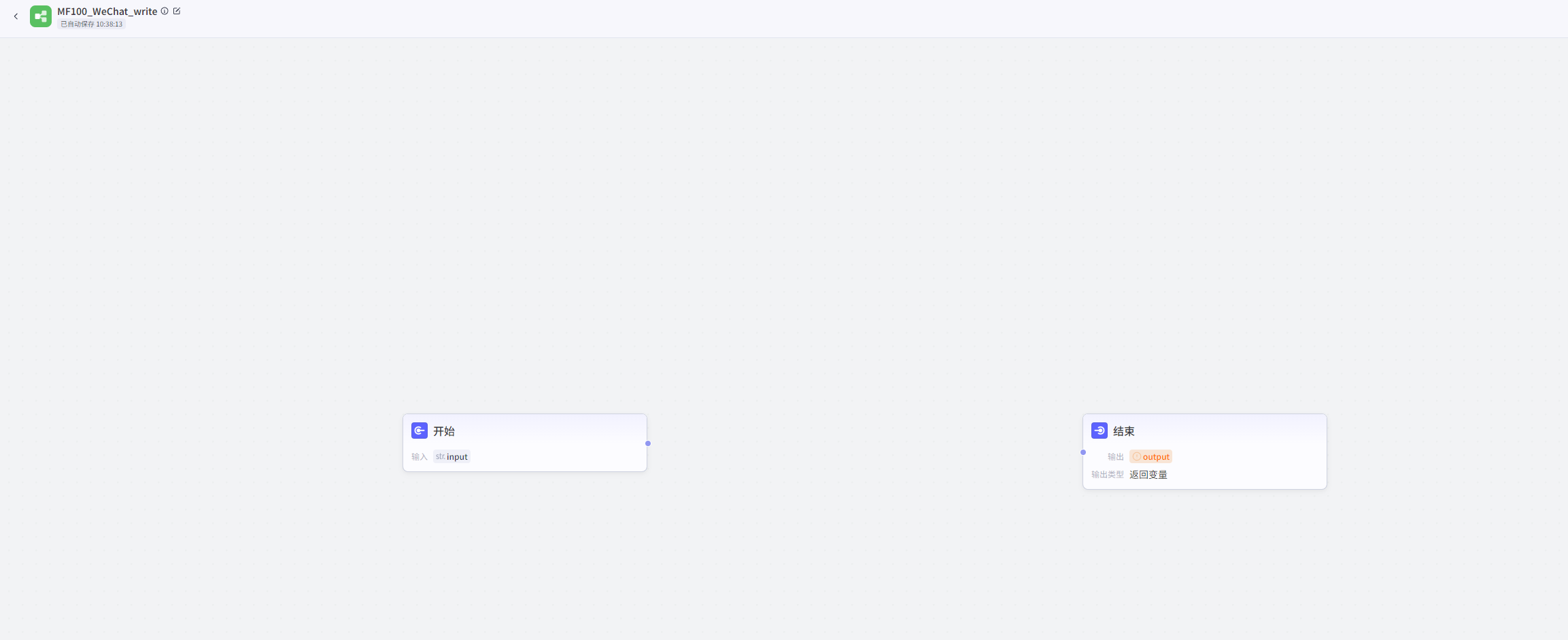The height and width of the screenshot is (640, 1568).
Task: Click the warning icon on the output tag
Action: (x=1137, y=456)
